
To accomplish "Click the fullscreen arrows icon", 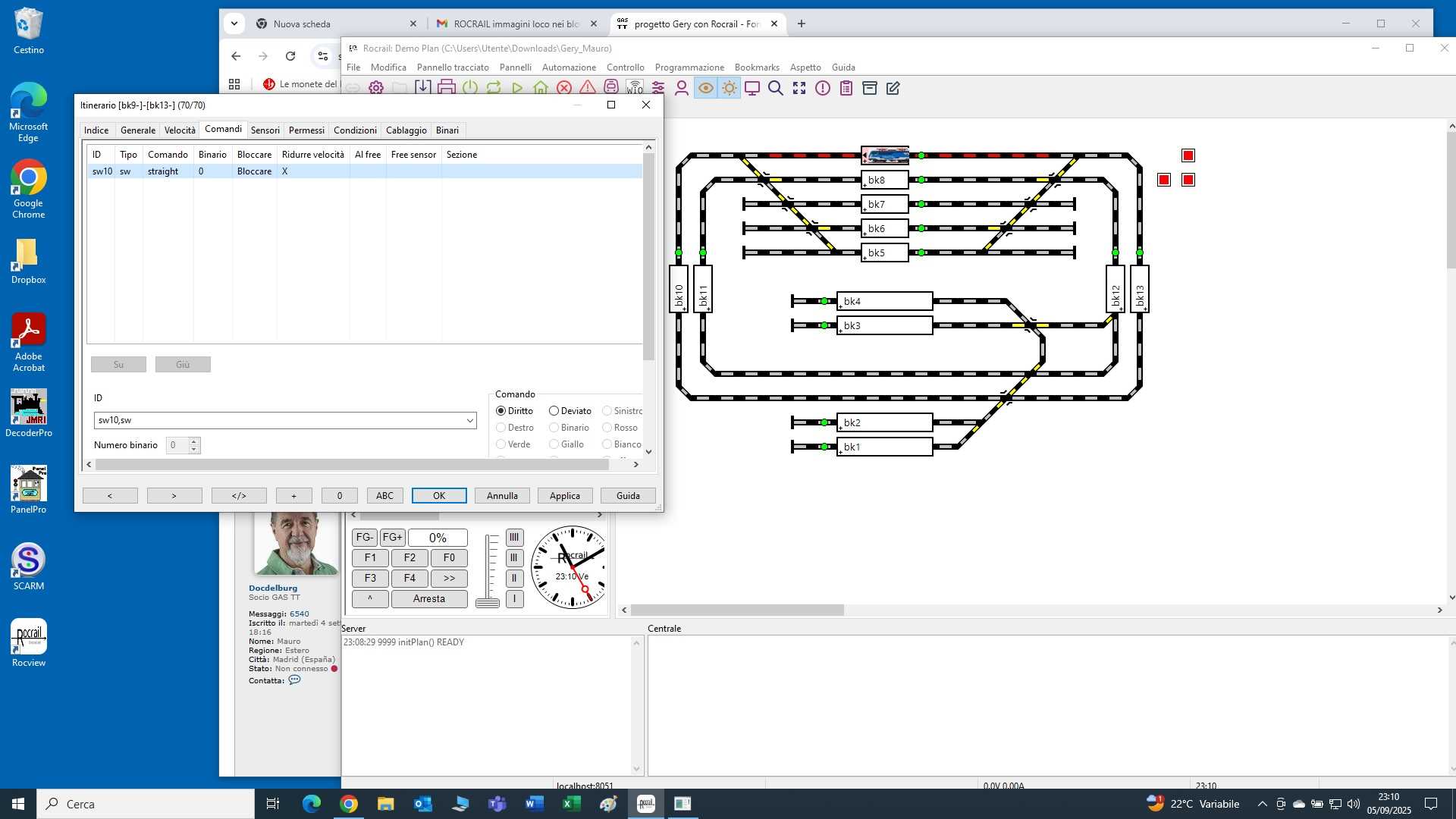I will [799, 88].
